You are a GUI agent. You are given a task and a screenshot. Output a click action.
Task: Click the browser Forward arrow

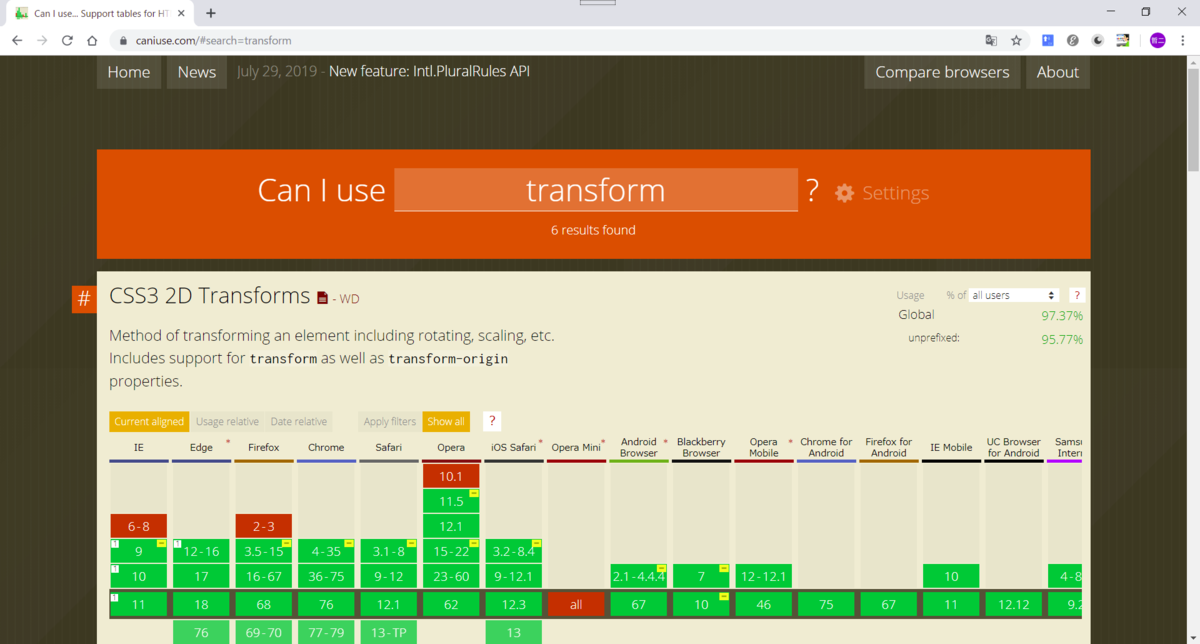(x=42, y=41)
